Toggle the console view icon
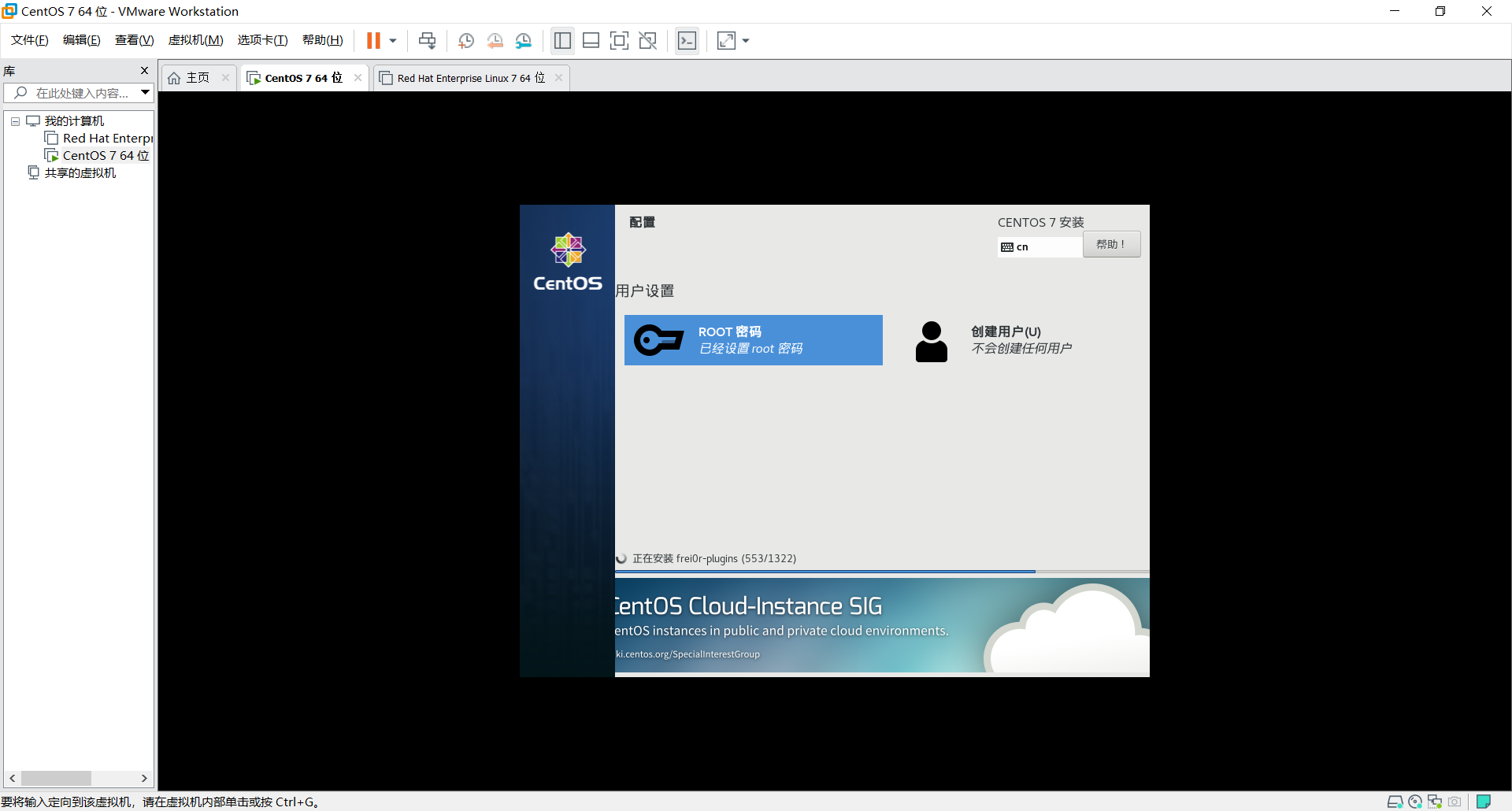This screenshot has width=1512, height=811. pyautogui.click(x=687, y=40)
